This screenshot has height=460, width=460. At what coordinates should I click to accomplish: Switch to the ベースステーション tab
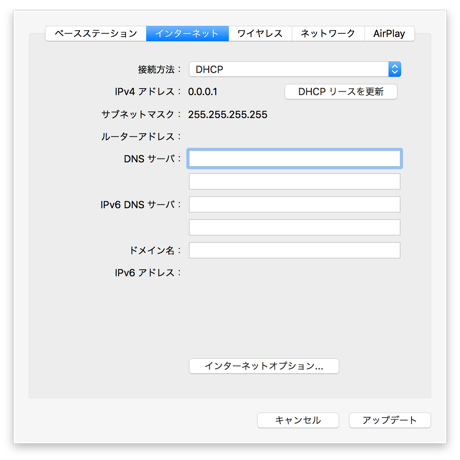coord(96,34)
